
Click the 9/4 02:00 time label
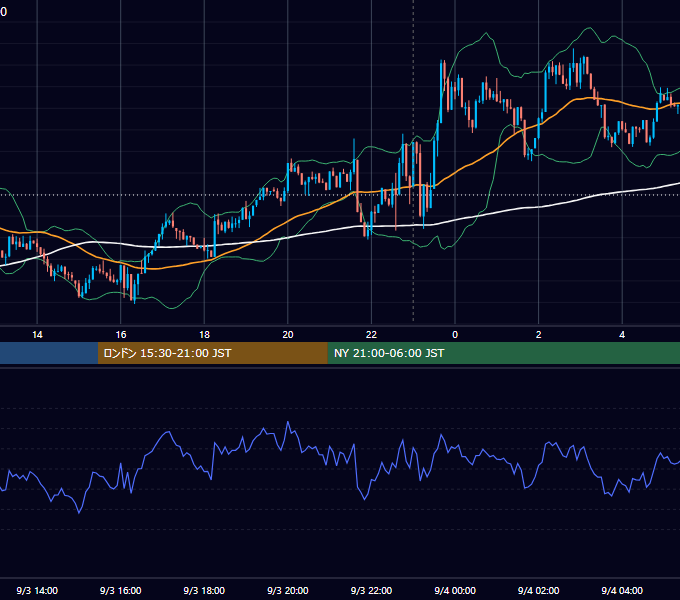click(539, 590)
